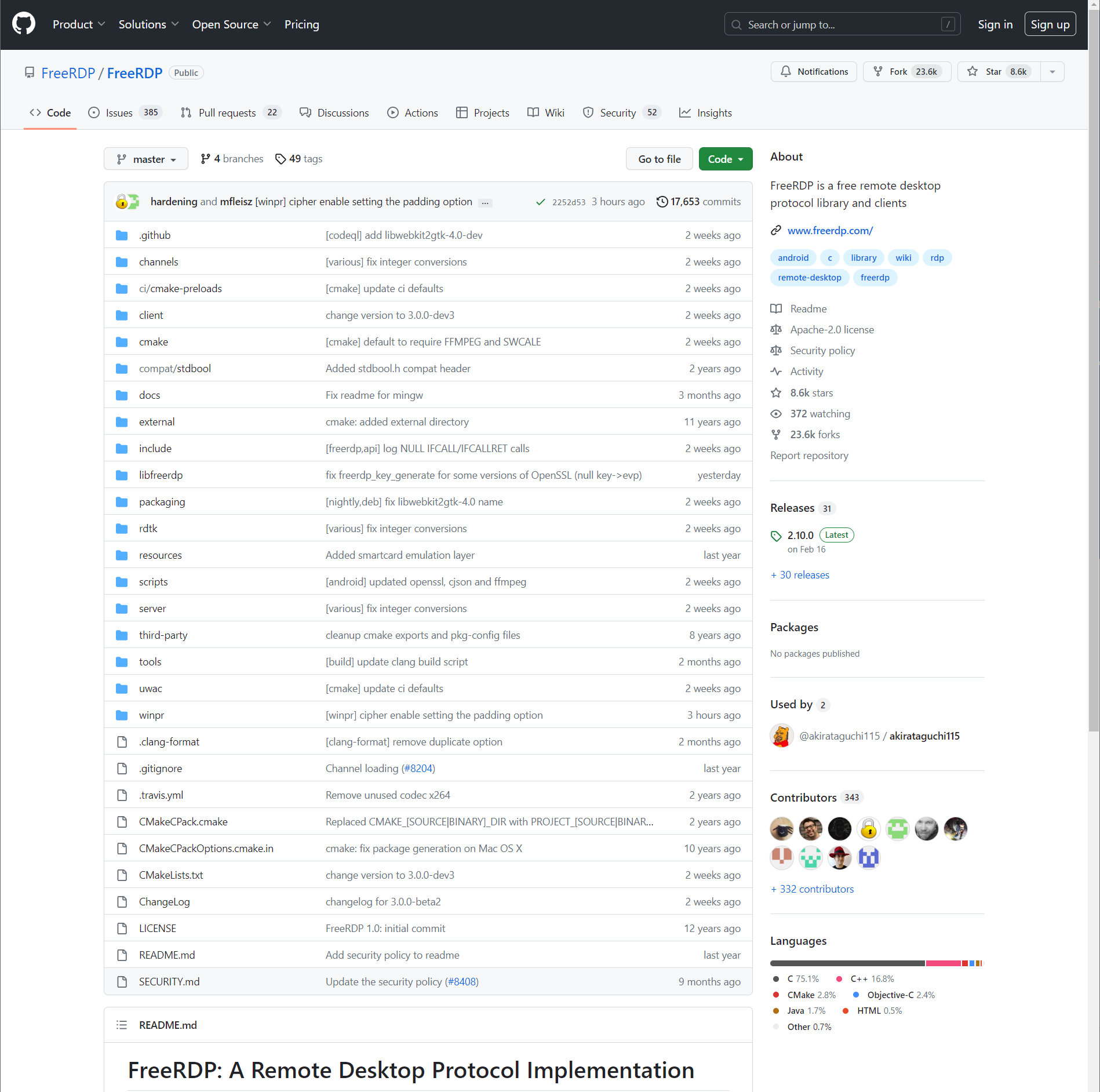Click the 17,653 commits link
Viewport: 1100px width, 1092px height.
(x=705, y=202)
